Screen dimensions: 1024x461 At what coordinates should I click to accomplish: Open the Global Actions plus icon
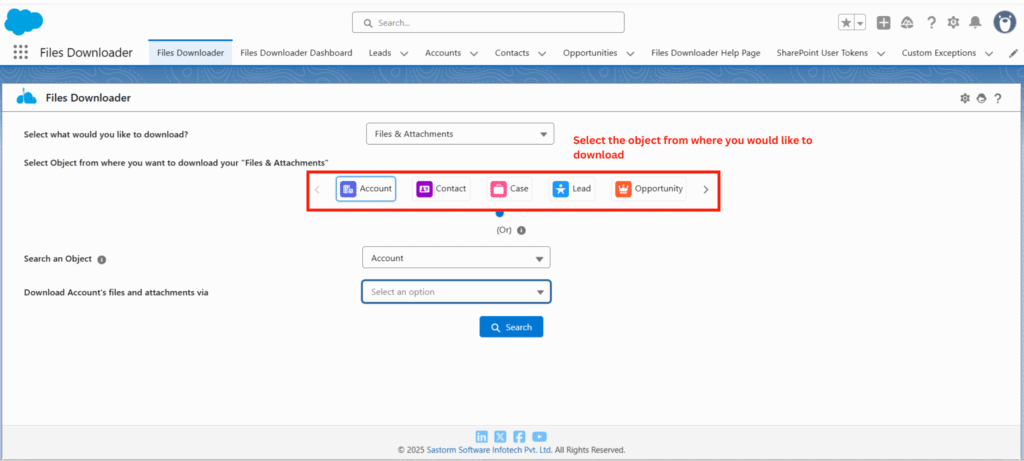pyautogui.click(x=884, y=23)
